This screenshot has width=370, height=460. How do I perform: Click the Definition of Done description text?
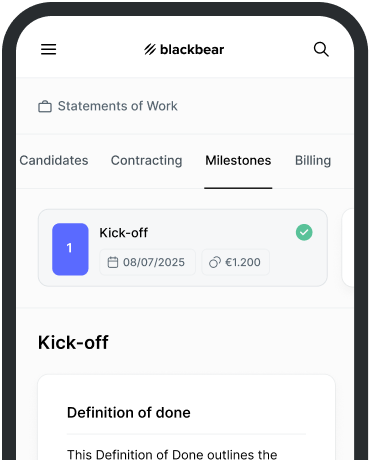coord(172,454)
